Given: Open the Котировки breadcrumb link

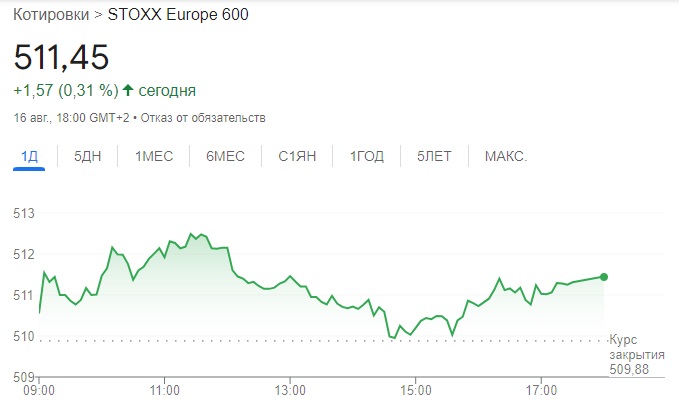Looking at the screenshot, I should pyautogui.click(x=51, y=15).
